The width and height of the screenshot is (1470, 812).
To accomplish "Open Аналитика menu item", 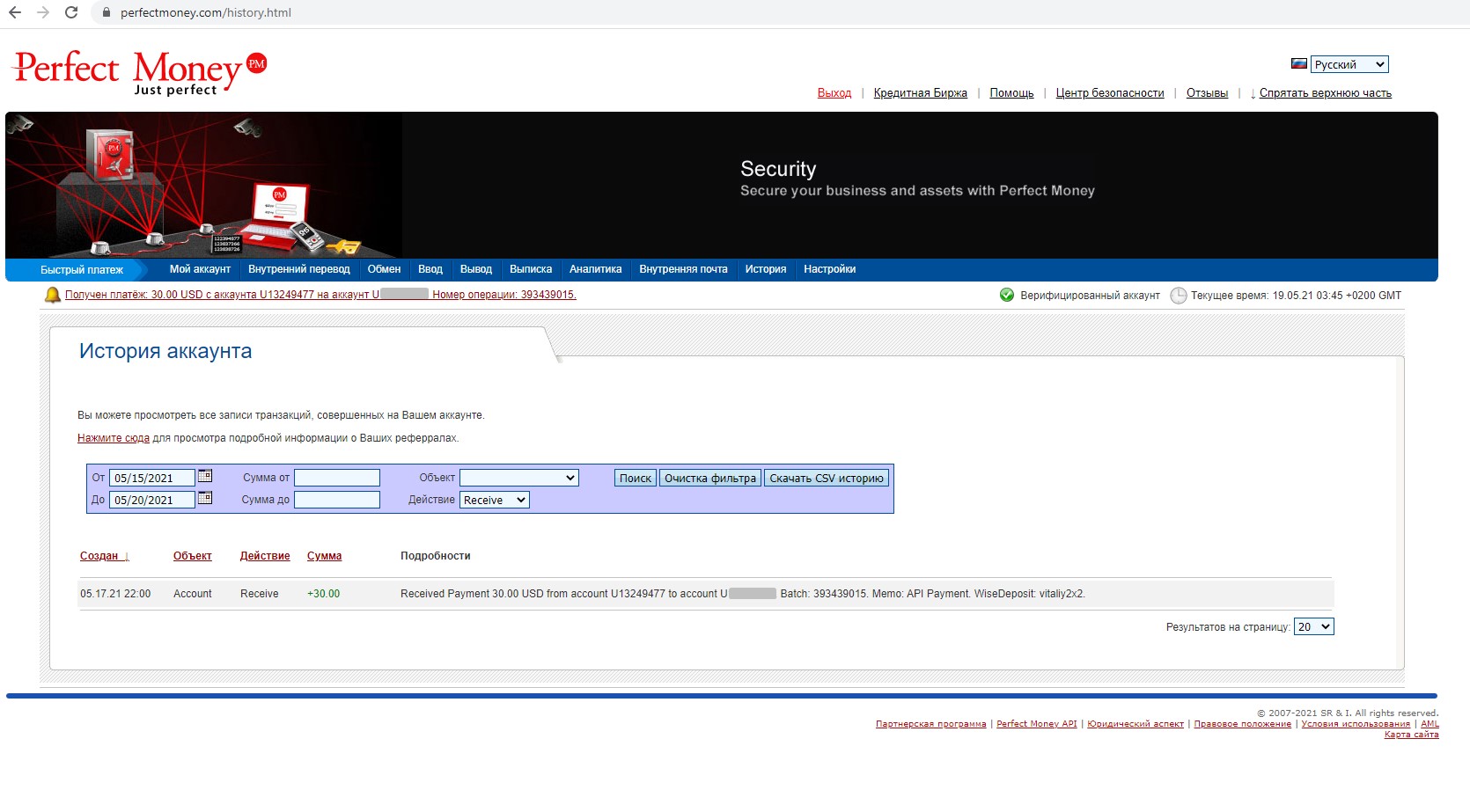I will pyautogui.click(x=596, y=269).
